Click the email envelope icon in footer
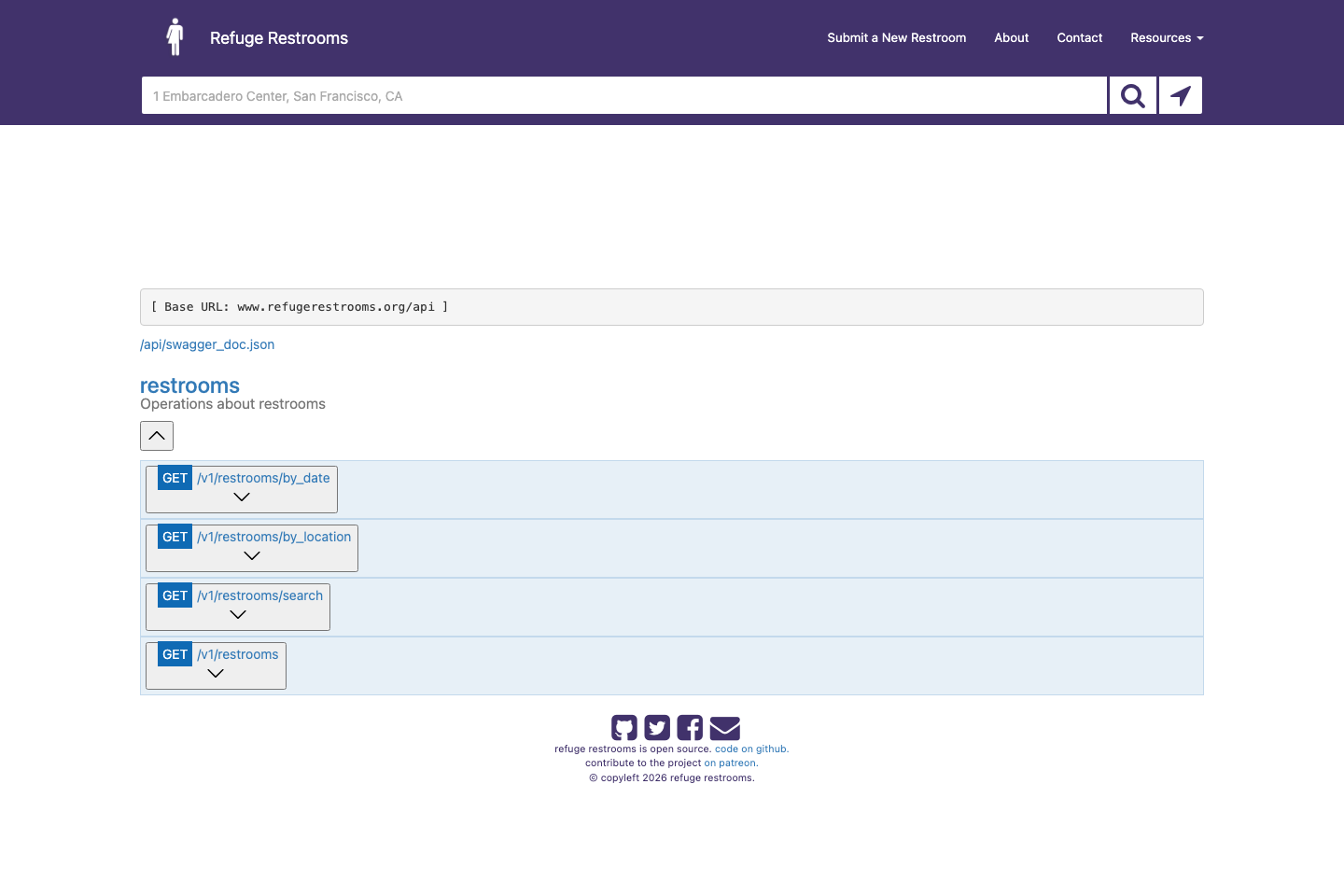Image resolution: width=1344 pixels, height=896 pixels. [x=724, y=728]
